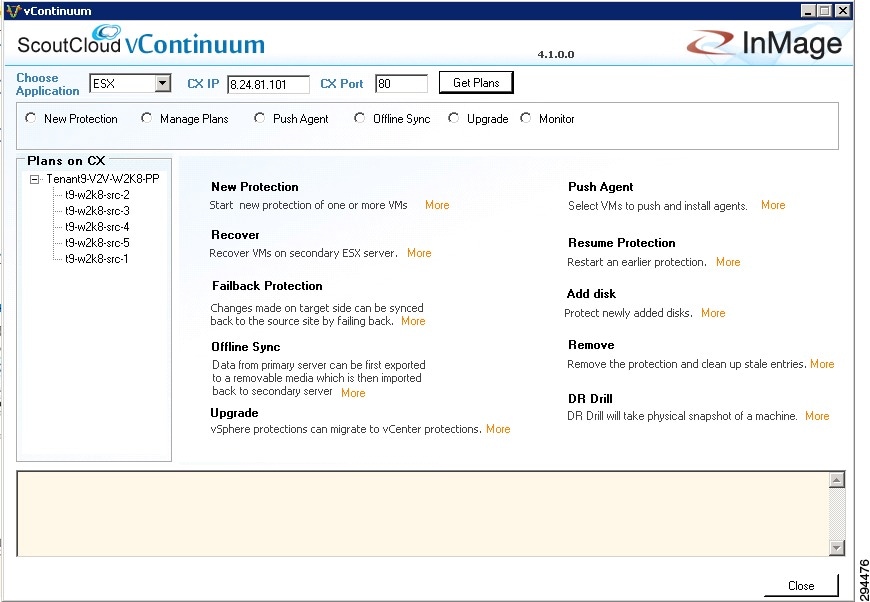Screen dimensions: 870x602
Task: Click the vContinuum title bar icon
Action: pos(13,11)
